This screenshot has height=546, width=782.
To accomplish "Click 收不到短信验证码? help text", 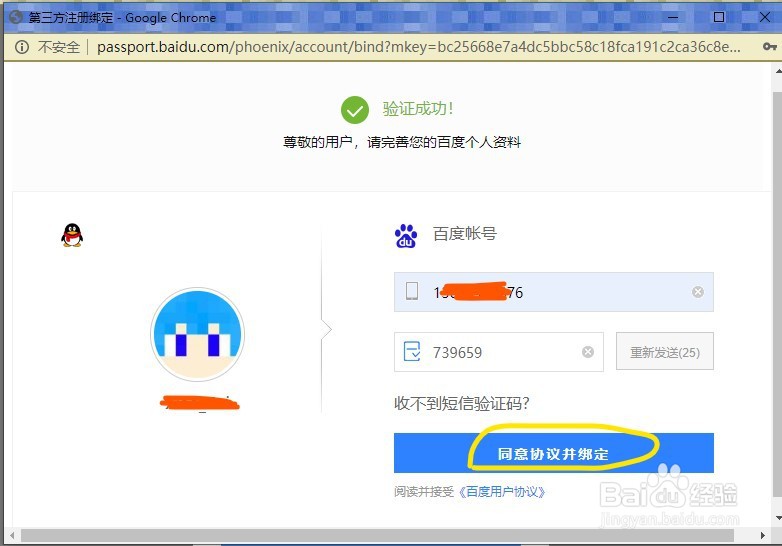I will [462, 403].
